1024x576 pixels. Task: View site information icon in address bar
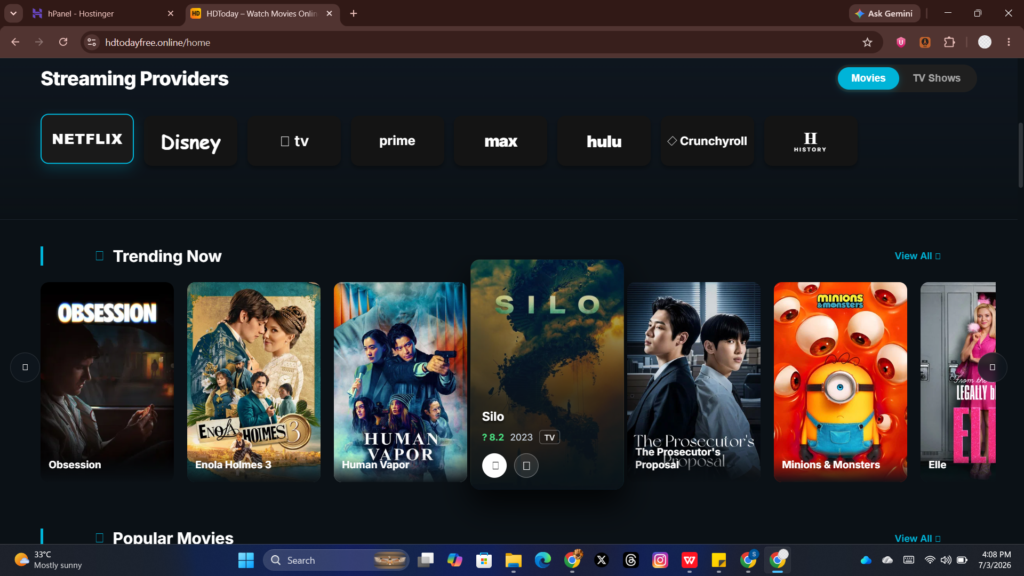[91, 42]
